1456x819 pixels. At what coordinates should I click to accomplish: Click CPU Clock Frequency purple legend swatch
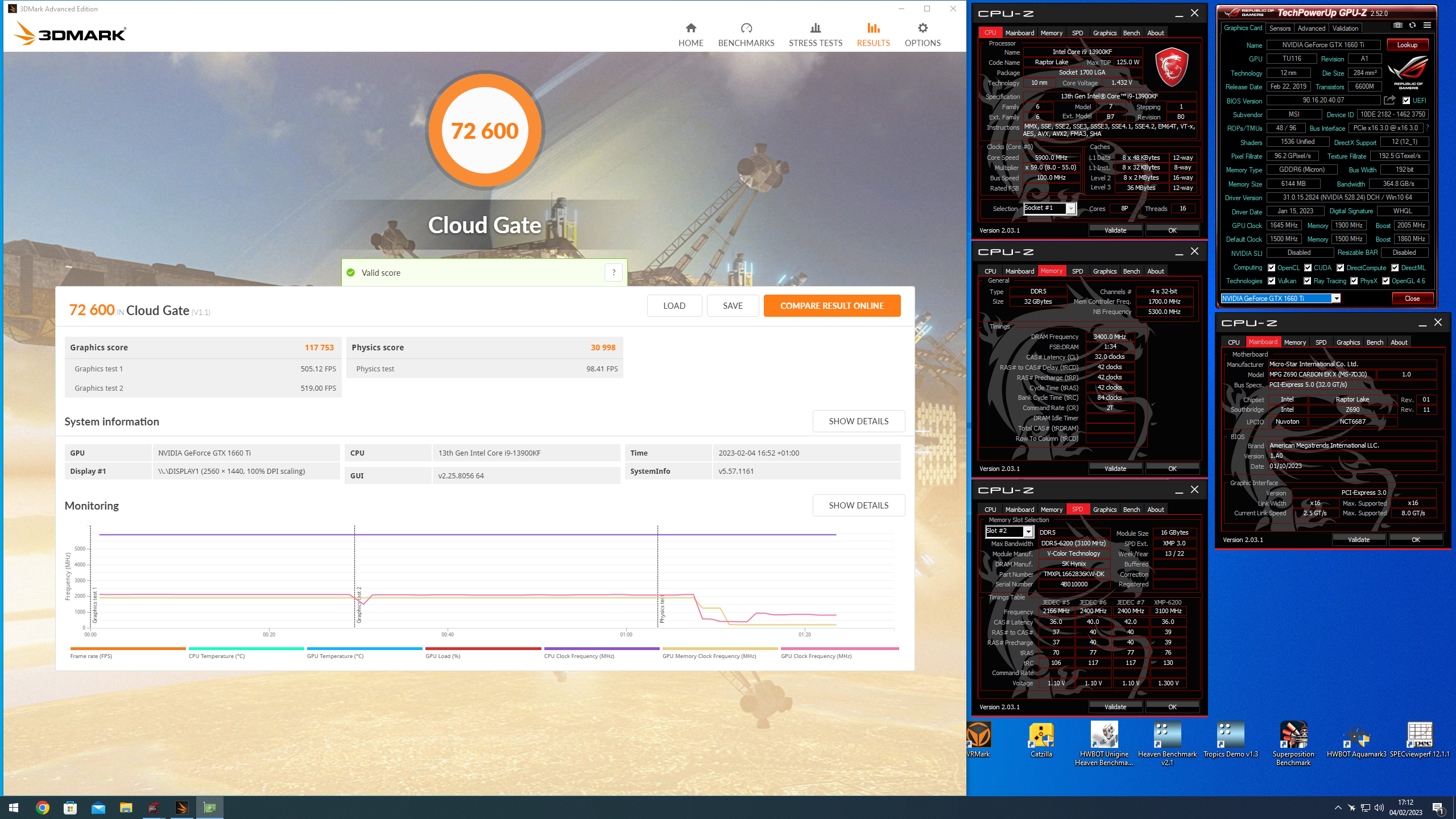pos(601,648)
